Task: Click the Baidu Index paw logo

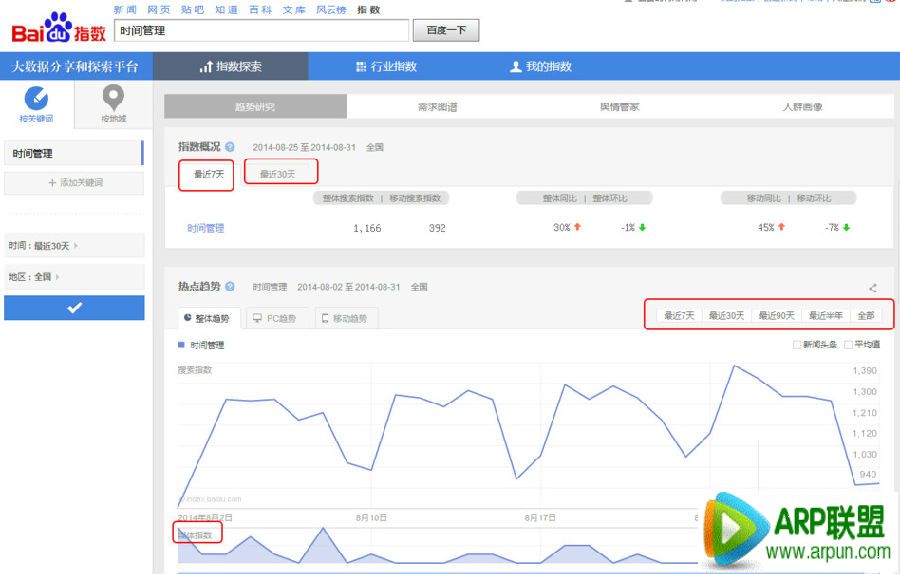Action: [58, 29]
